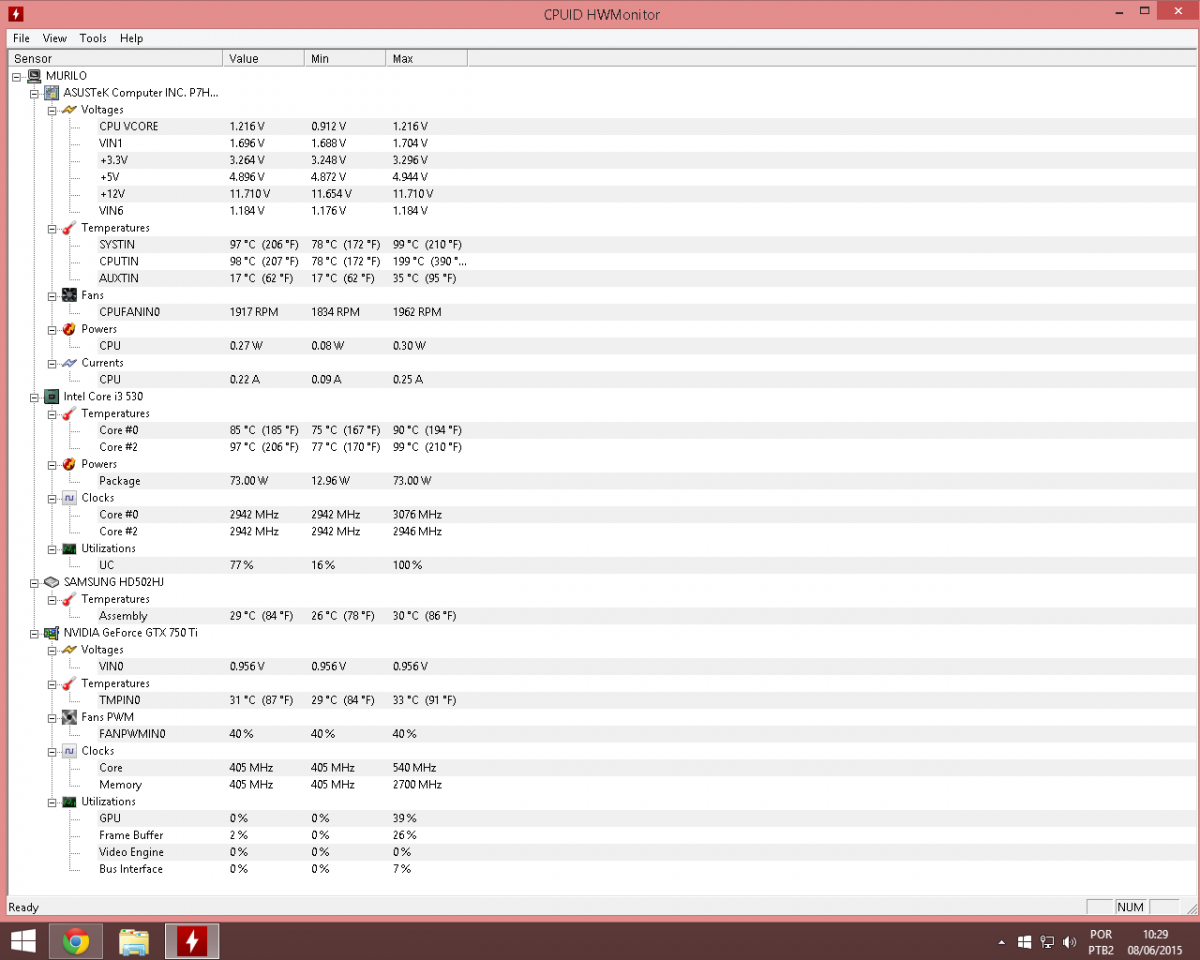Click the Max column header
The height and width of the screenshot is (960, 1200).
427,59
